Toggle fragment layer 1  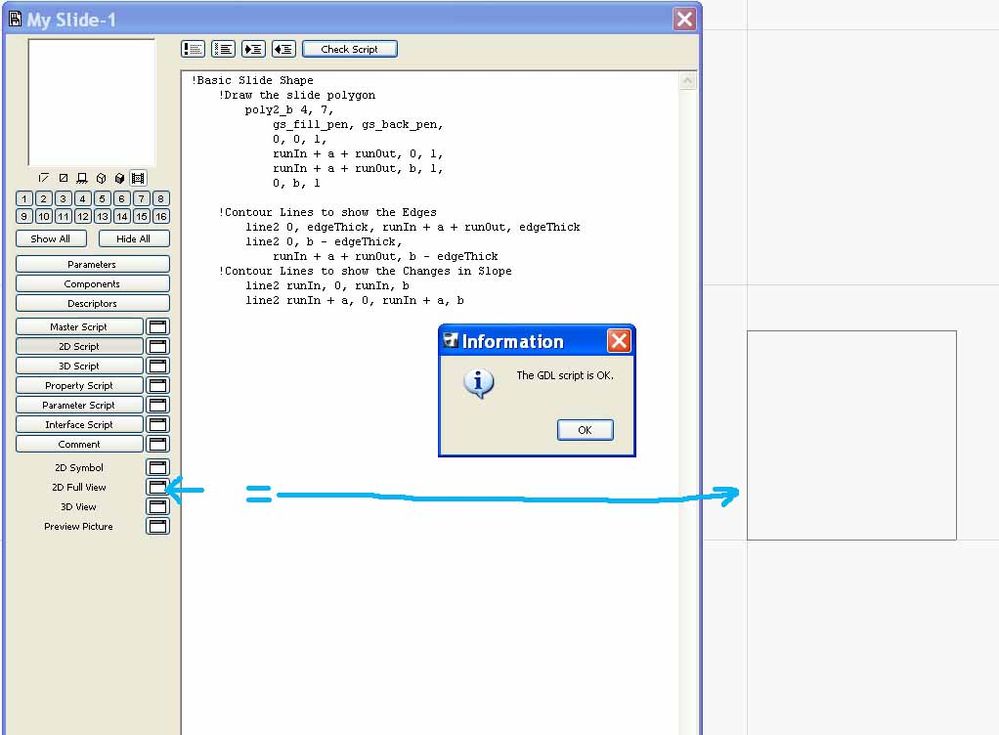click(24, 199)
